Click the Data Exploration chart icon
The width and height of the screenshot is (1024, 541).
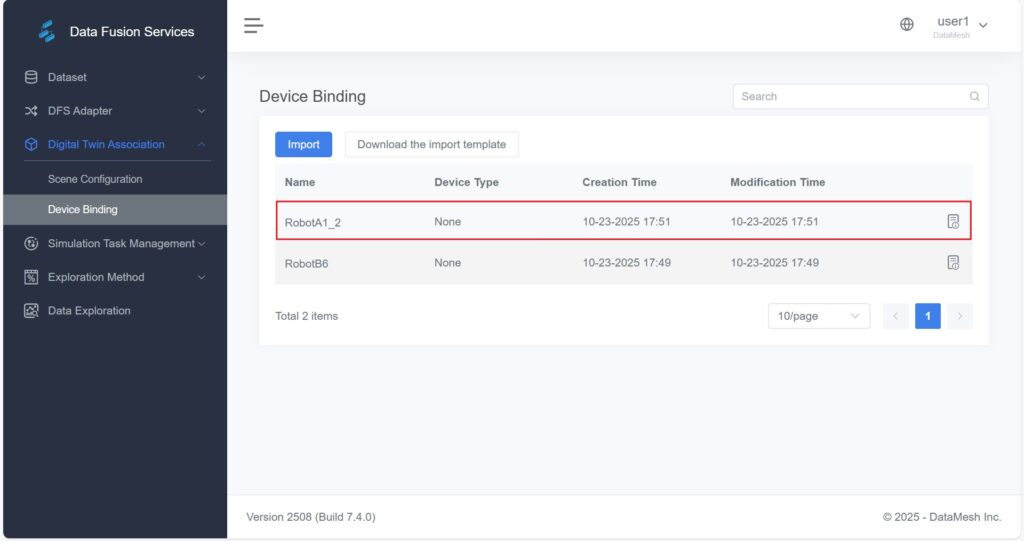coord(31,311)
